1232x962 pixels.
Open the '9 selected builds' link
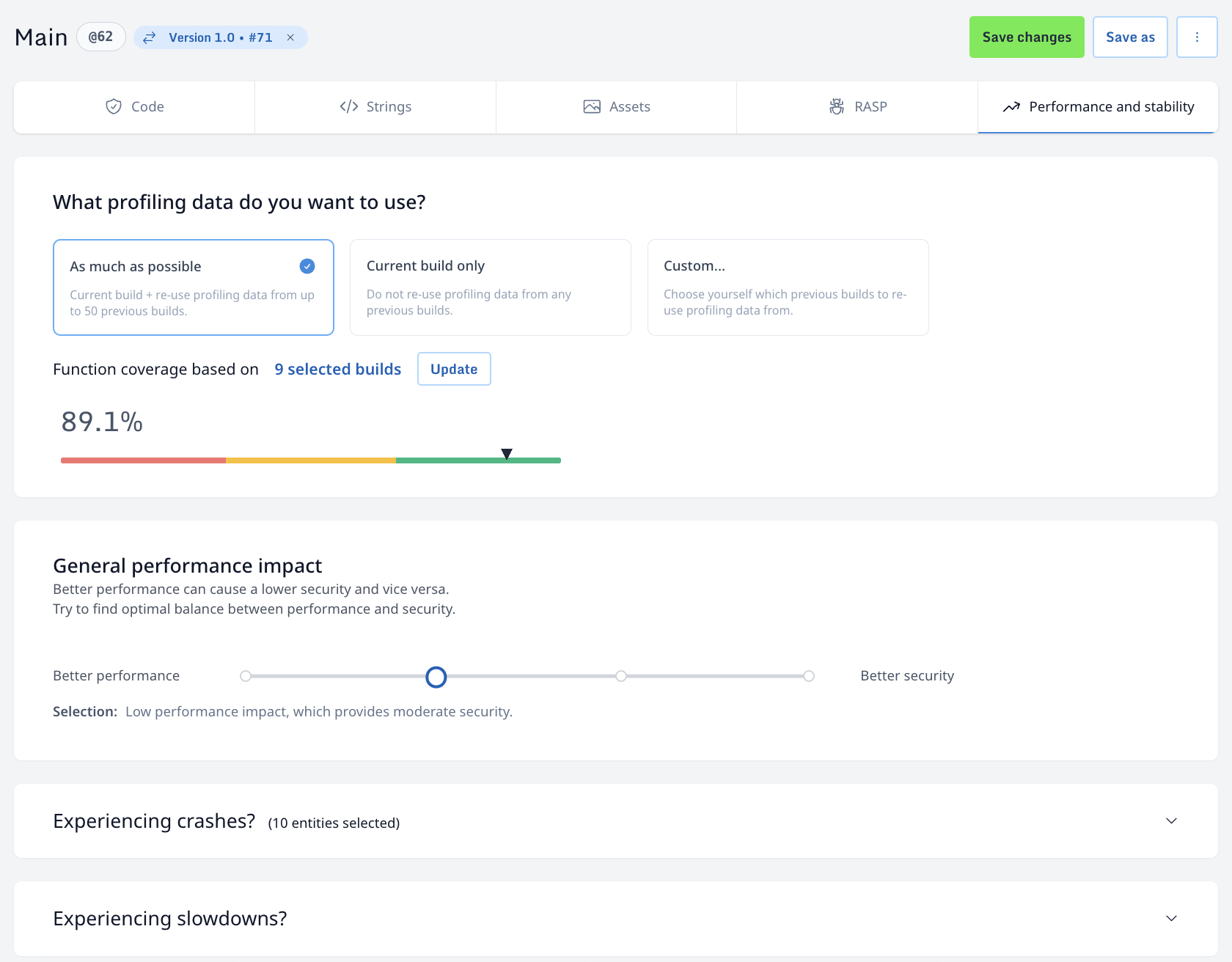pos(337,370)
